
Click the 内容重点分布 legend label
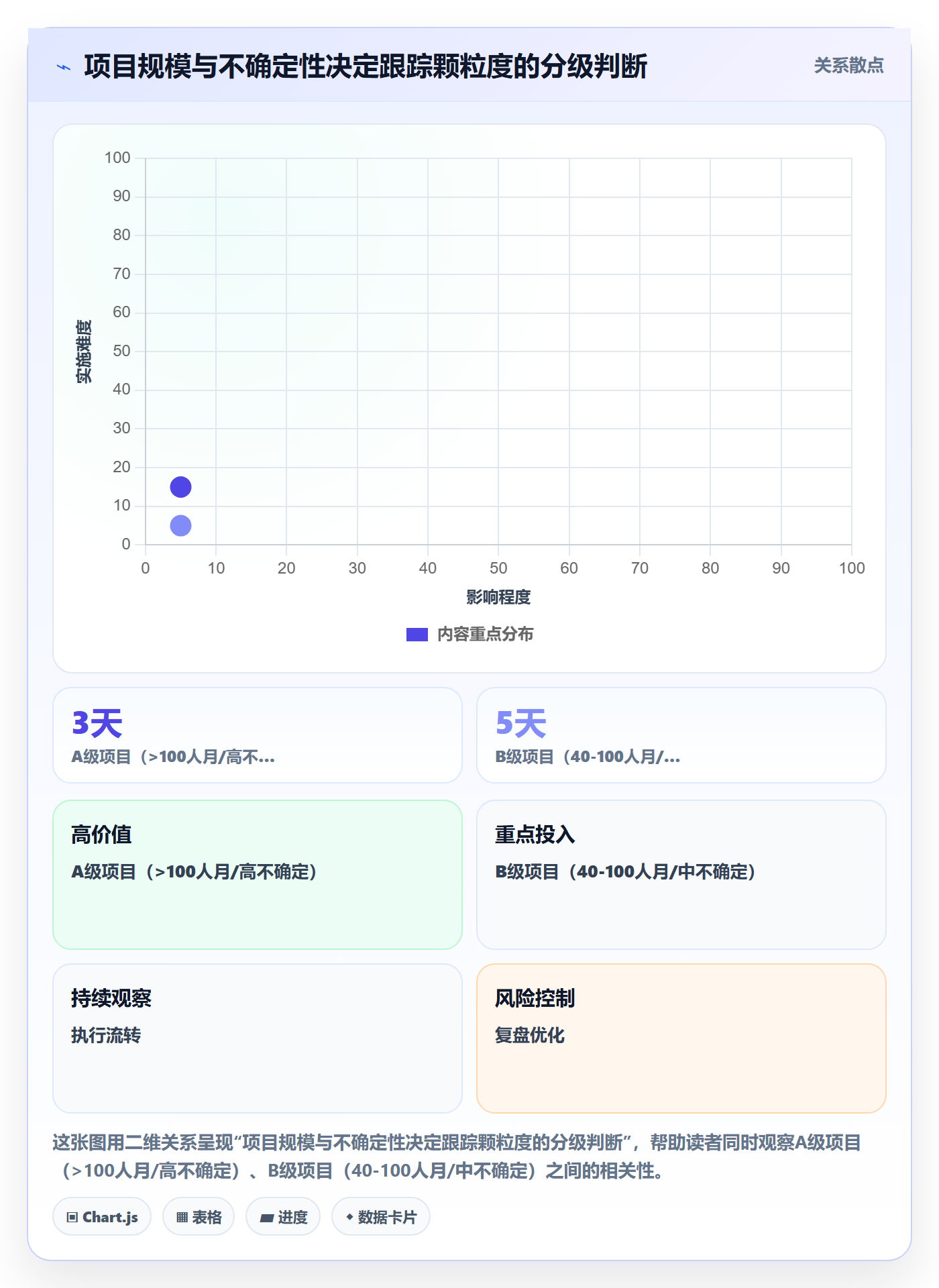(x=485, y=635)
